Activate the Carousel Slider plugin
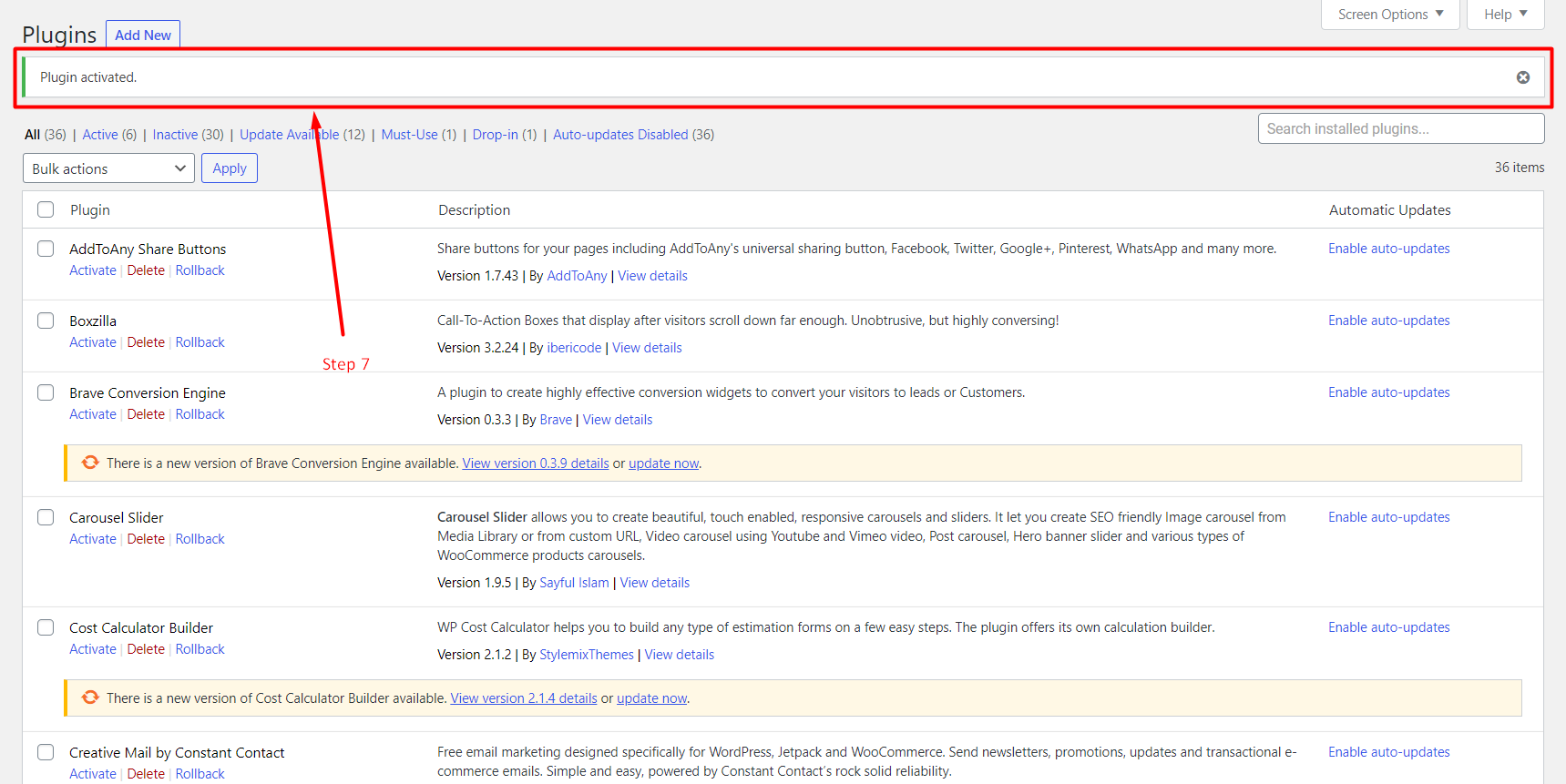 pos(93,539)
